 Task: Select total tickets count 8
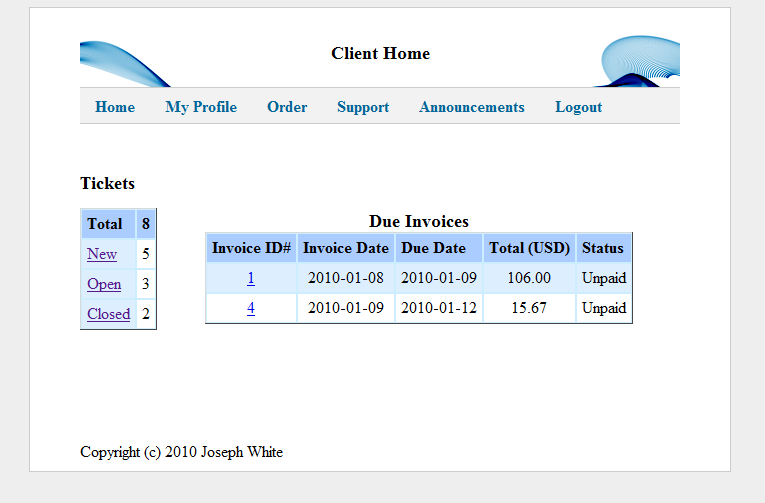click(146, 224)
